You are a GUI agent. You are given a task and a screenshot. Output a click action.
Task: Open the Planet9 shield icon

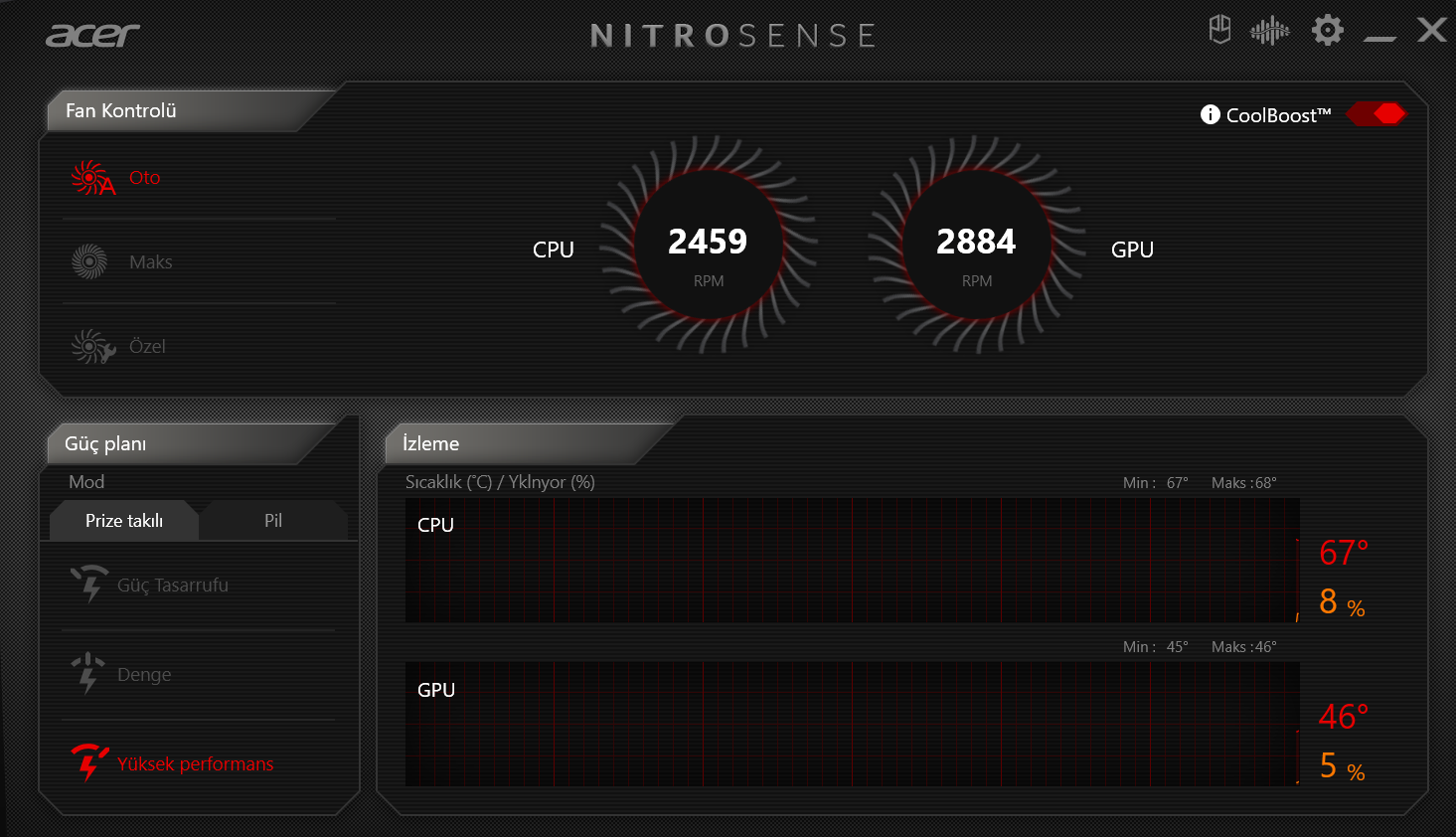point(1219,30)
